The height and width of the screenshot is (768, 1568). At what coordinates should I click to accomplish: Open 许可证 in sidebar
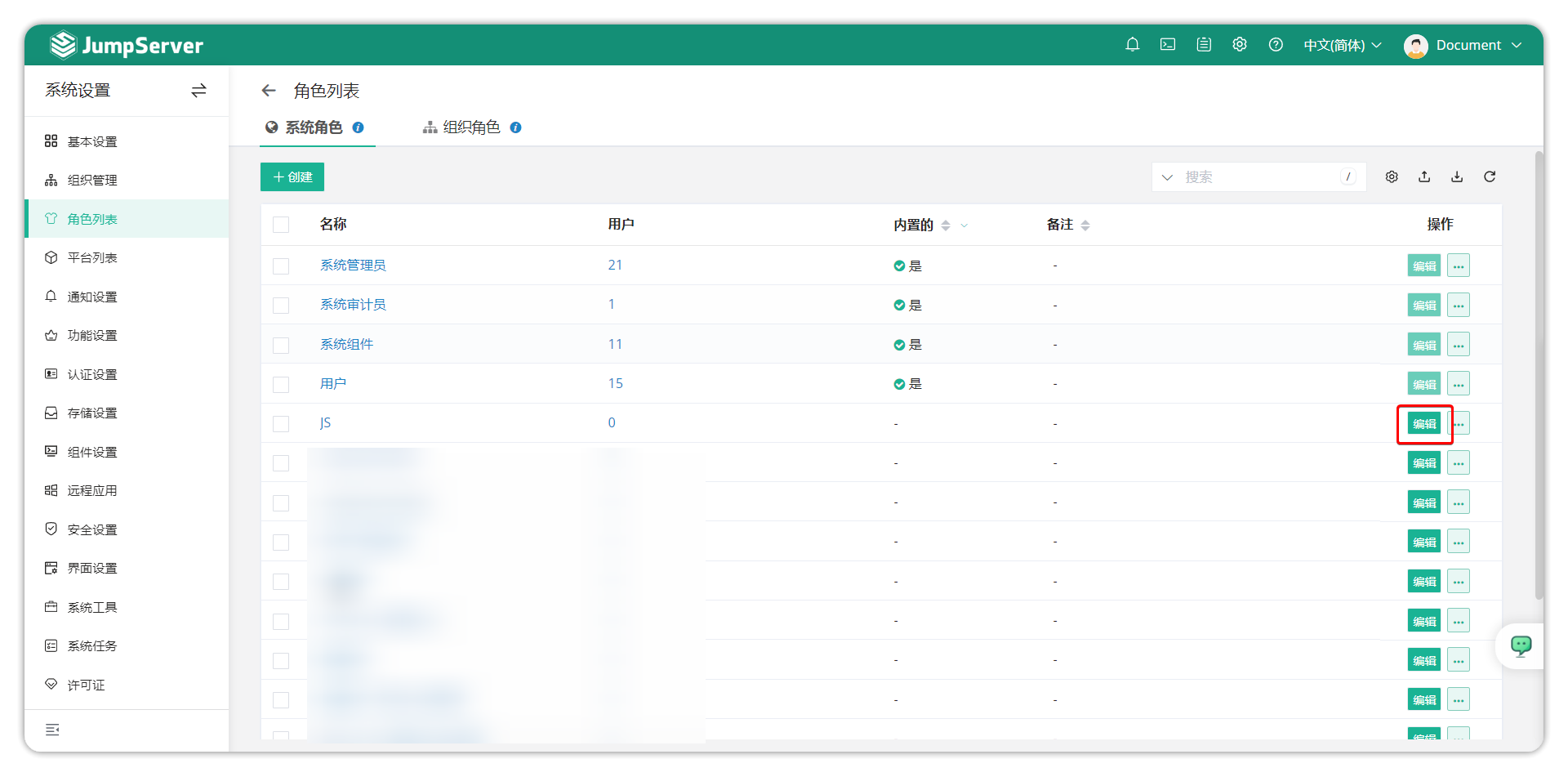127,685
